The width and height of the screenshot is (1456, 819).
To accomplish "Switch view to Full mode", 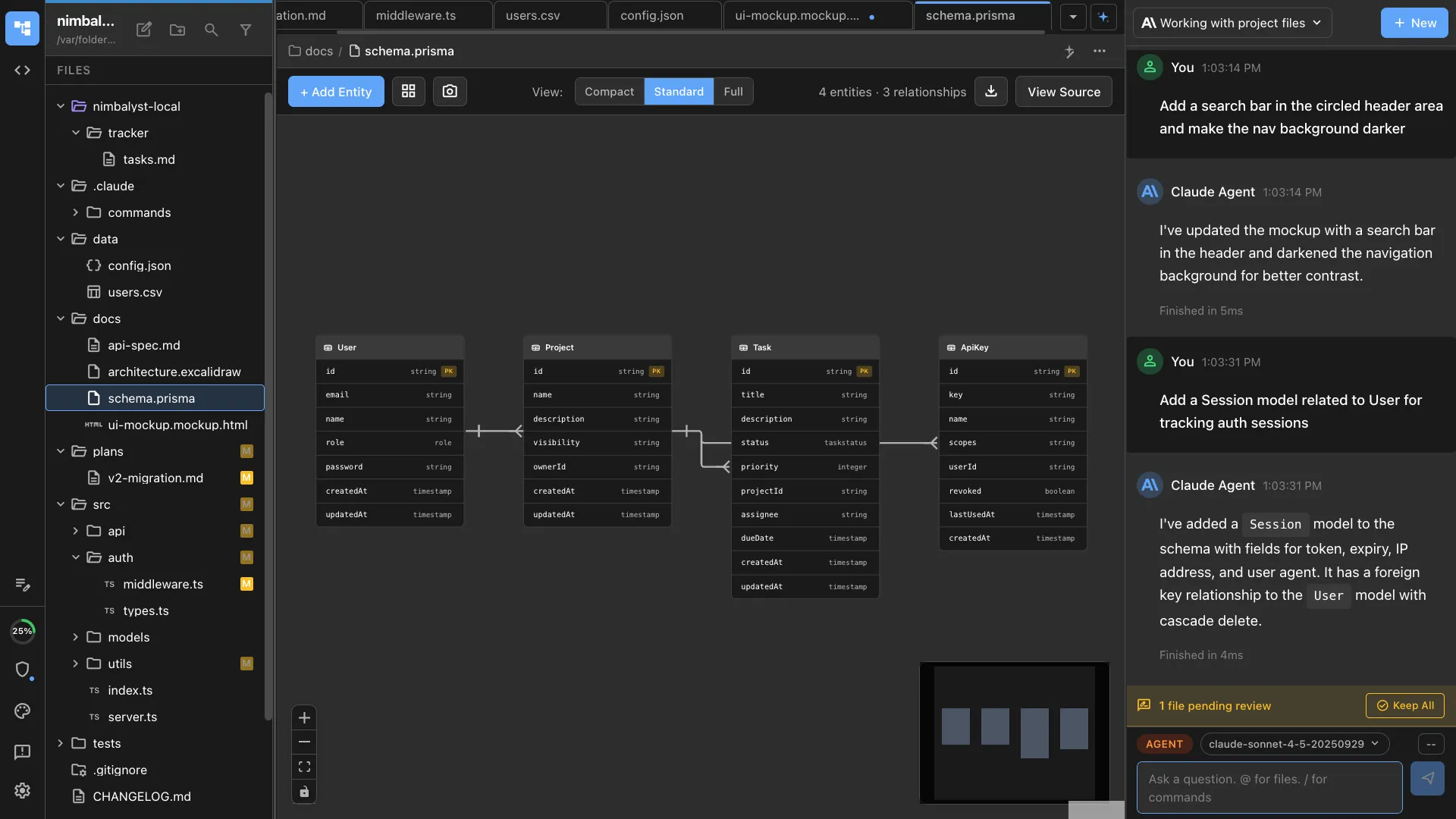I will point(733,92).
